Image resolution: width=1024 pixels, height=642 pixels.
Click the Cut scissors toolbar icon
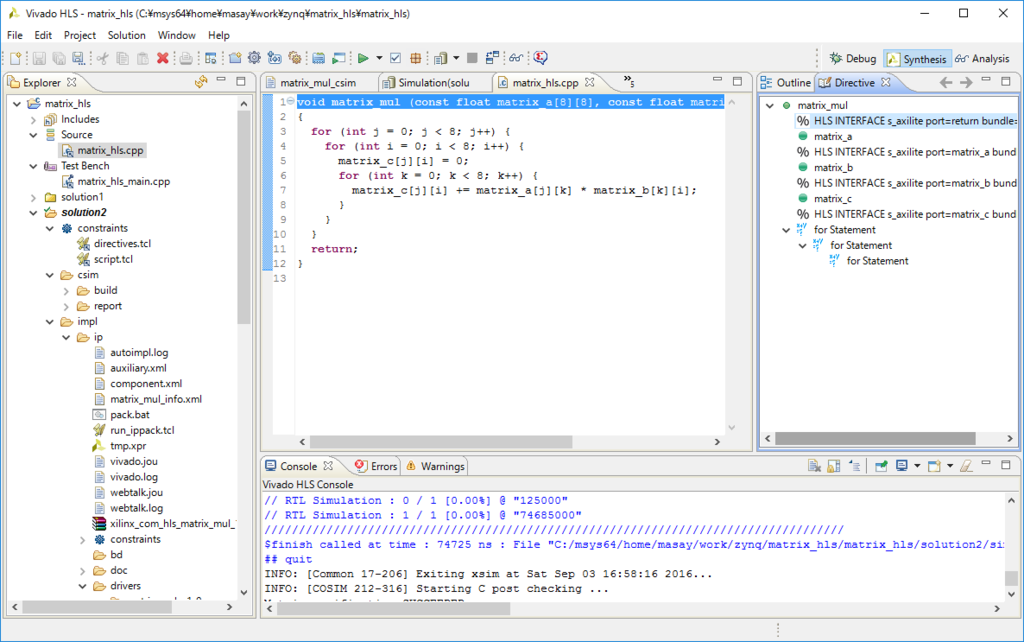pyautogui.click(x=102, y=58)
